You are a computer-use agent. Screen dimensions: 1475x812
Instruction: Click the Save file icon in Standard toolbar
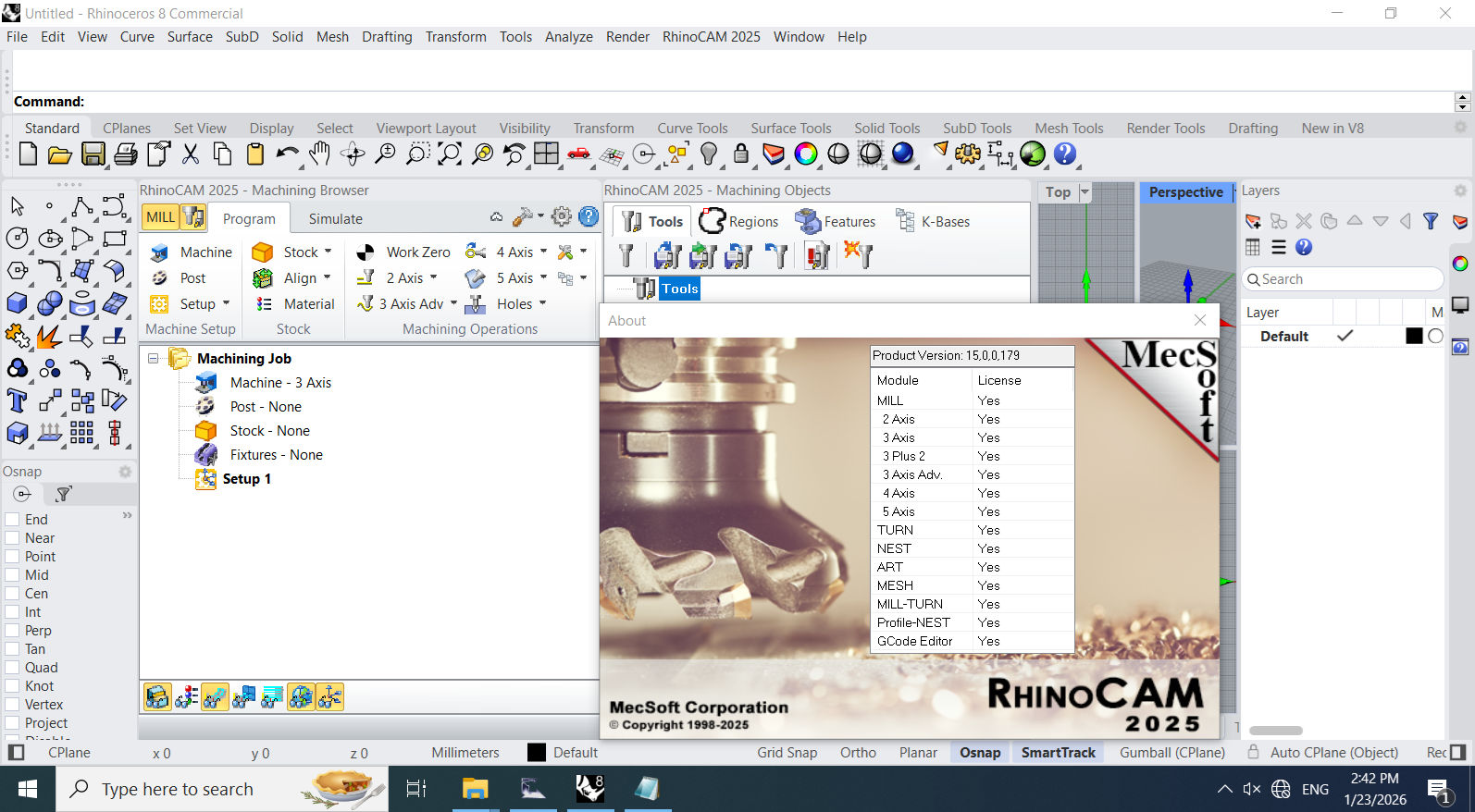click(93, 154)
